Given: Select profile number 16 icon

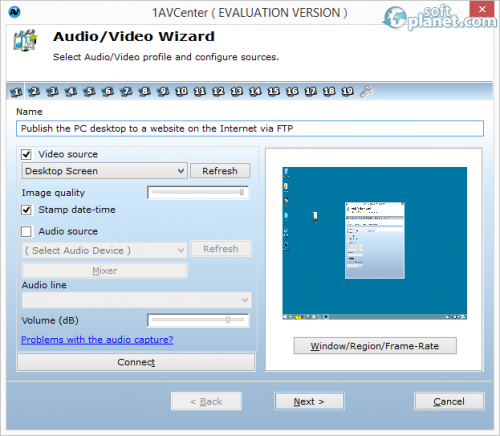Looking at the screenshot, I should click(292, 91).
